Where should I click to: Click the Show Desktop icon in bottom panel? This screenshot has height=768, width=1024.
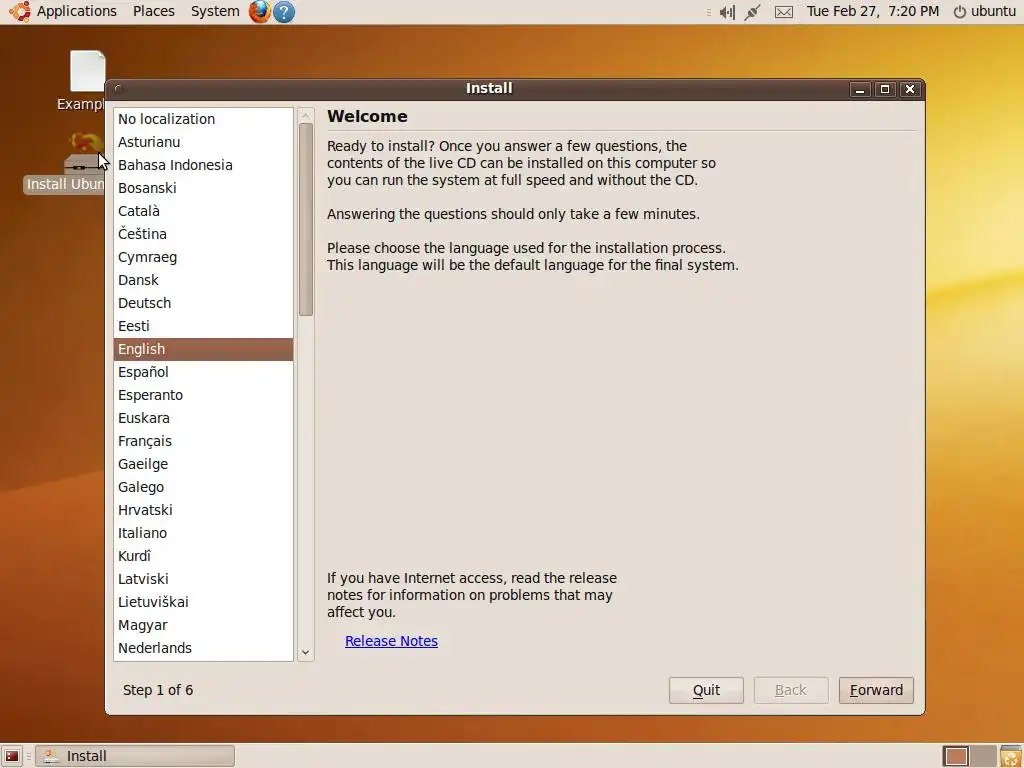click(12, 756)
